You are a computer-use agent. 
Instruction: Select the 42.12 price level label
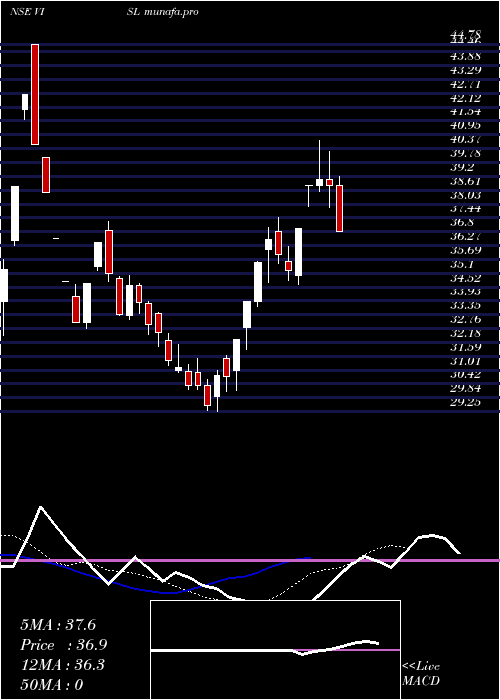465,98
